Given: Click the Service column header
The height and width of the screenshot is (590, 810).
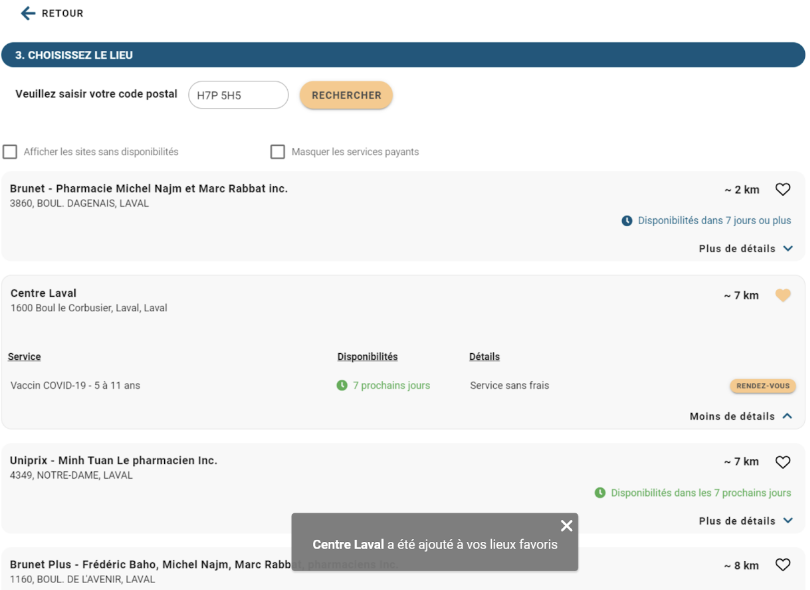Looking at the screenshot, I should 24,356.
